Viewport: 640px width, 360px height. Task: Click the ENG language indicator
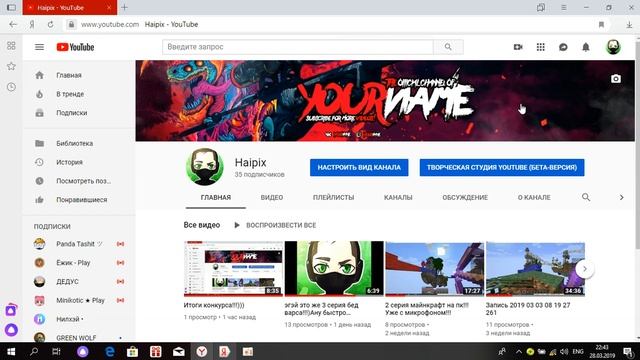578,351
